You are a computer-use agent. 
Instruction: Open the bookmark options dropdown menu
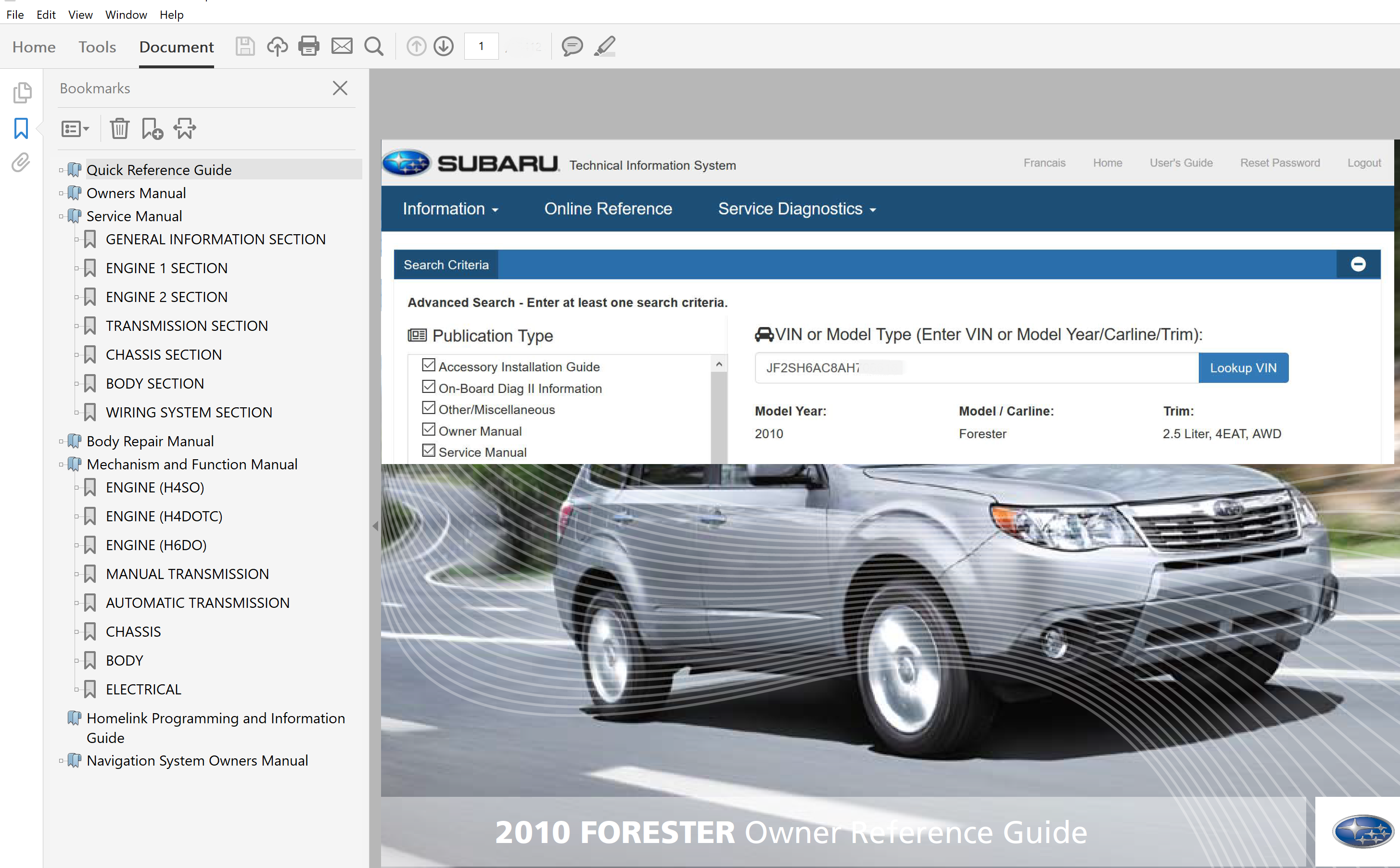click(x=75, y=128)
